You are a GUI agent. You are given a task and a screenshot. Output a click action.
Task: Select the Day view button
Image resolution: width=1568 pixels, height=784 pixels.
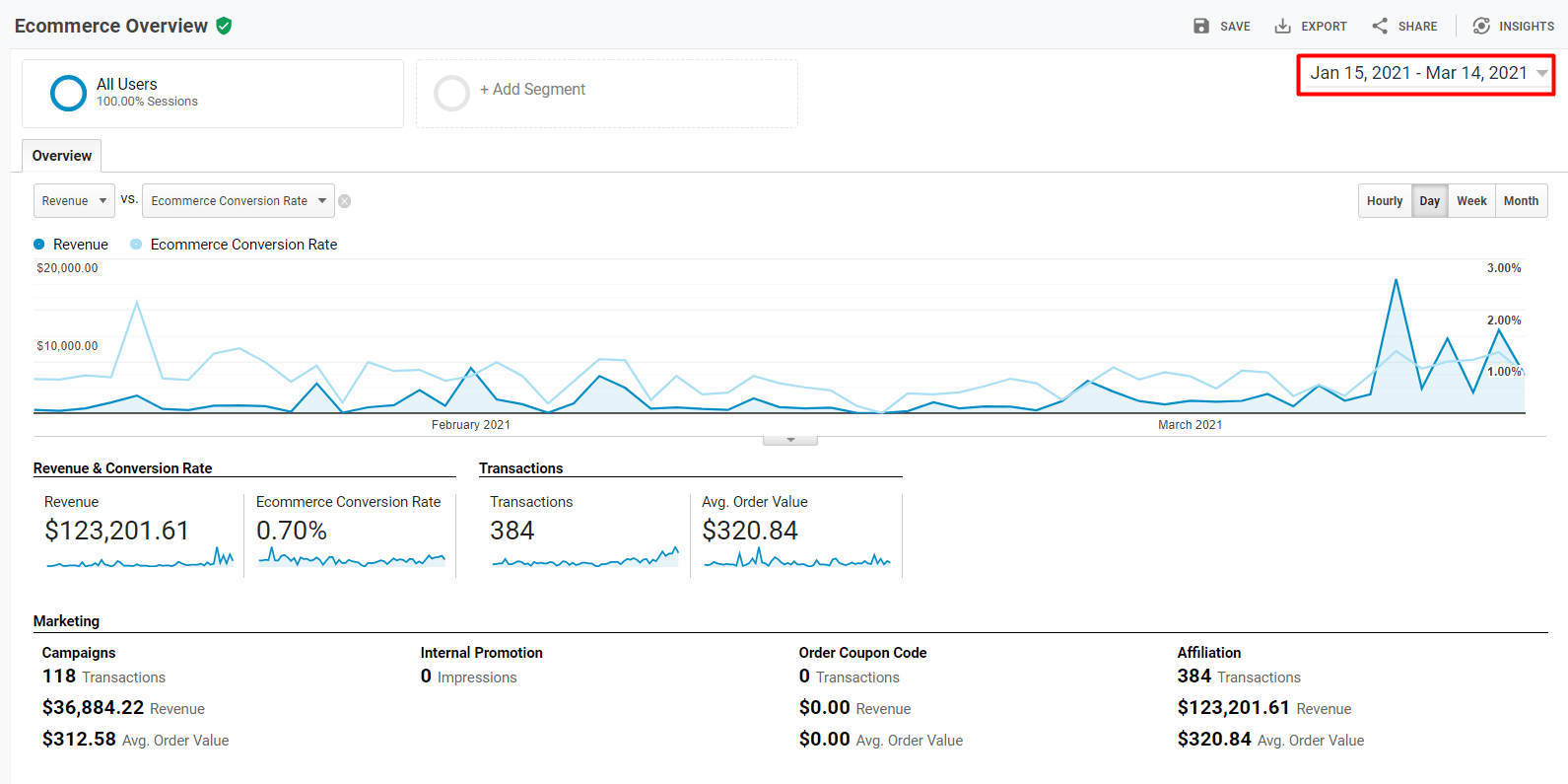pyautogui.click(x=1429, y=201)
